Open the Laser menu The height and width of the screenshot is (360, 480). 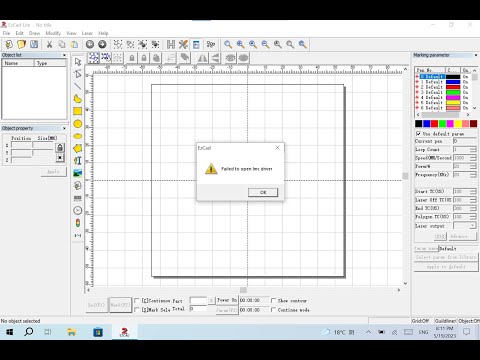[87, 33]
